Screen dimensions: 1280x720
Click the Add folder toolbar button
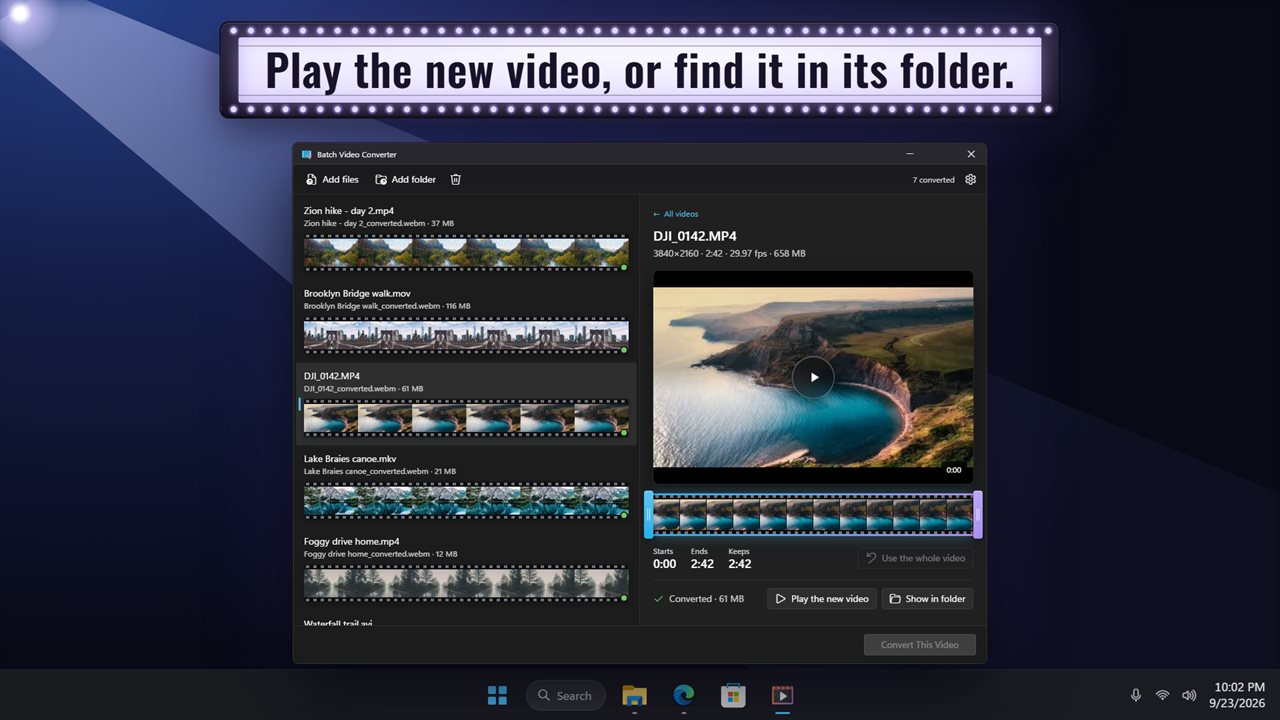(x=405, y=180)
